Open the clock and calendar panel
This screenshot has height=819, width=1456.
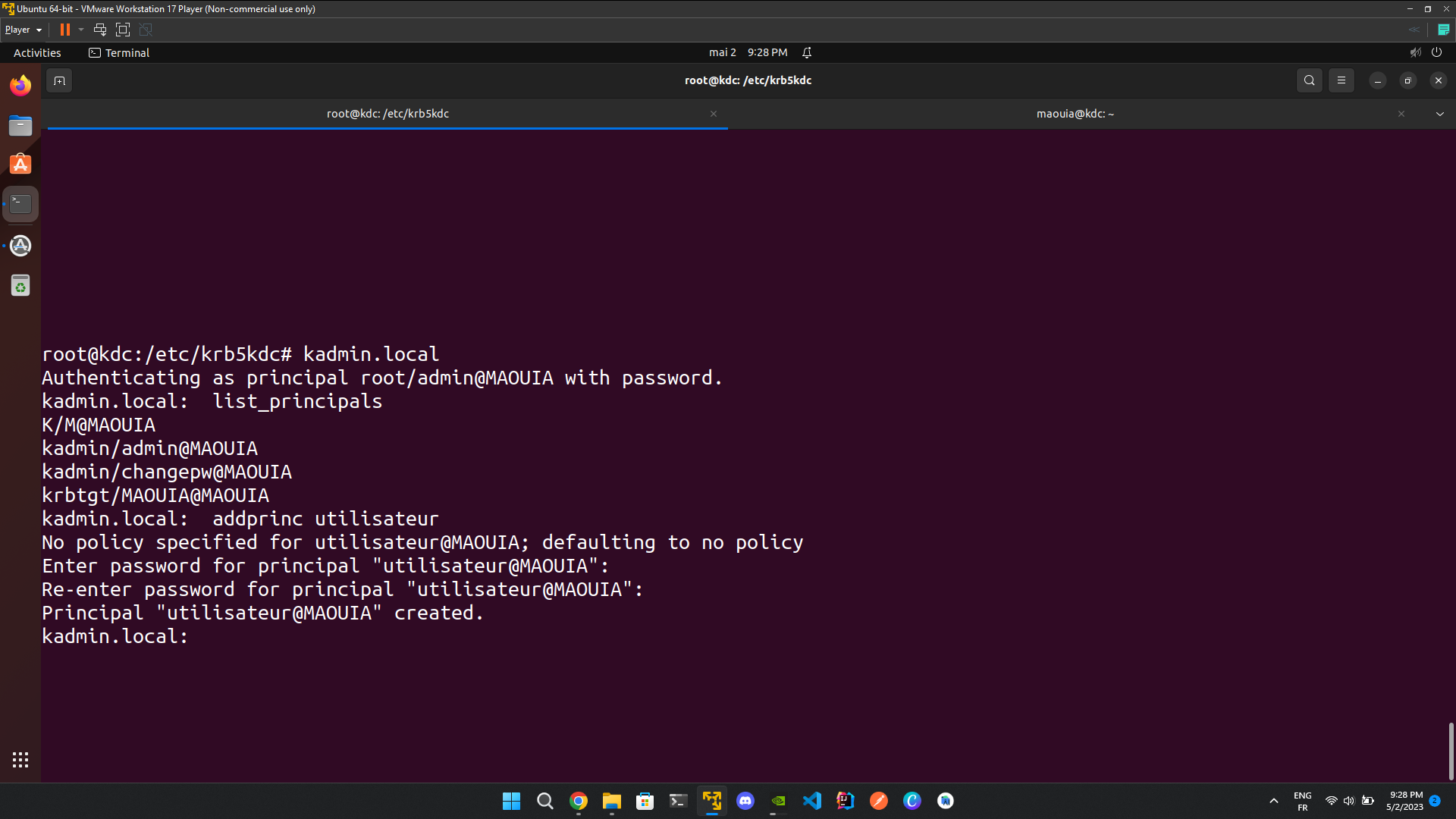pyautogui.click(x=748, y=52)
